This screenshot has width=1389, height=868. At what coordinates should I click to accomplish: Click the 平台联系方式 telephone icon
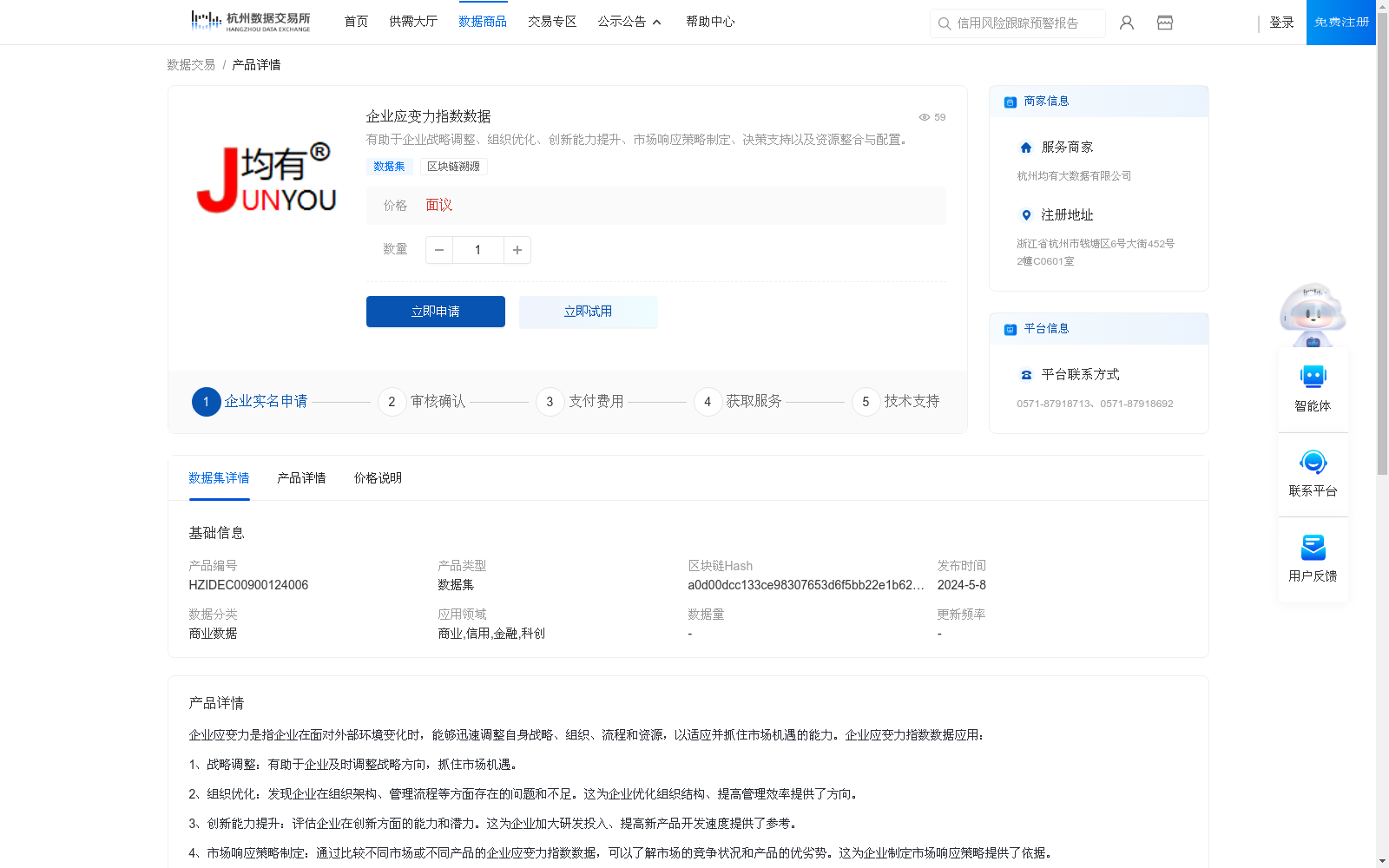tap(1026, 375)
